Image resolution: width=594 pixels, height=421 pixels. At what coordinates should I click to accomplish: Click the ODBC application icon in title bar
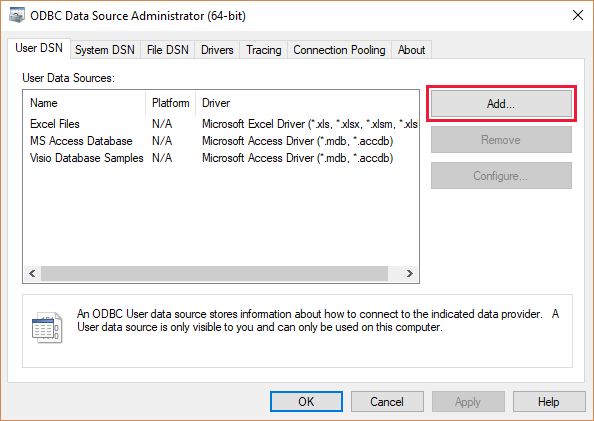click(x=17, y=15)
